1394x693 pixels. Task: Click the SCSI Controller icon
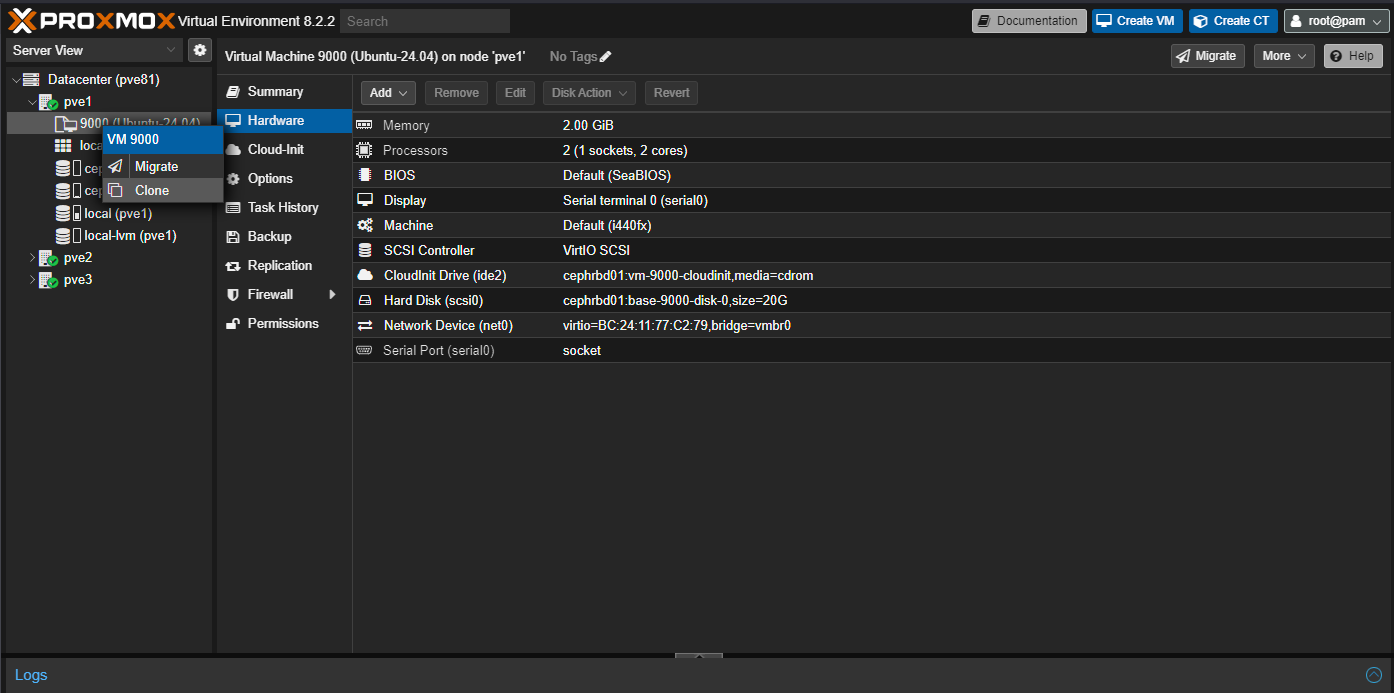coord(364,250)
